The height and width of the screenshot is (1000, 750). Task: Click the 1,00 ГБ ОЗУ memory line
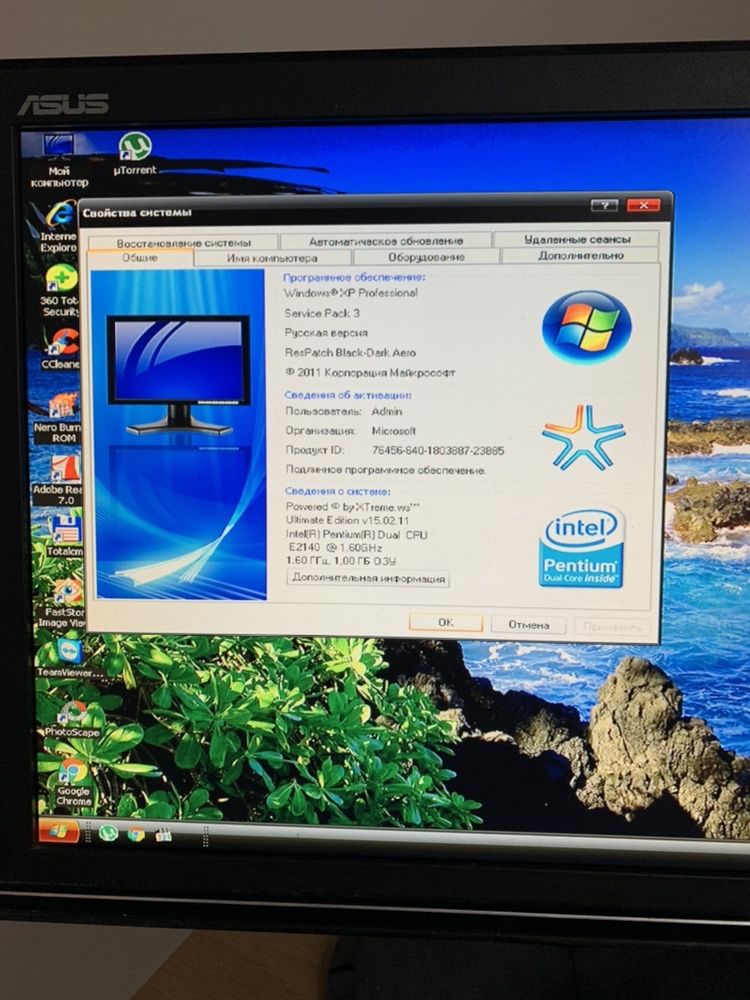341,561
